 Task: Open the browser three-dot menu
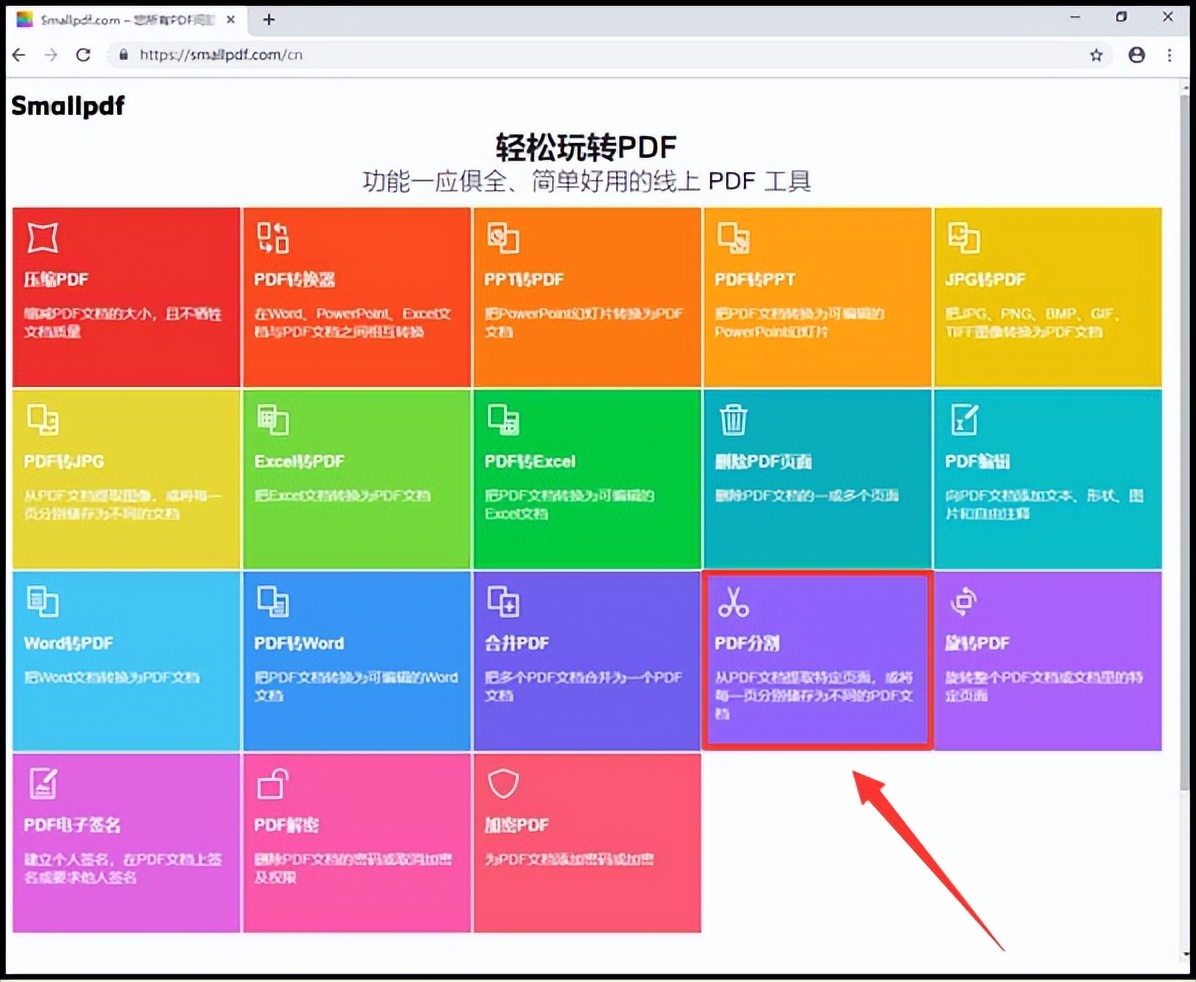(1168, 55)
